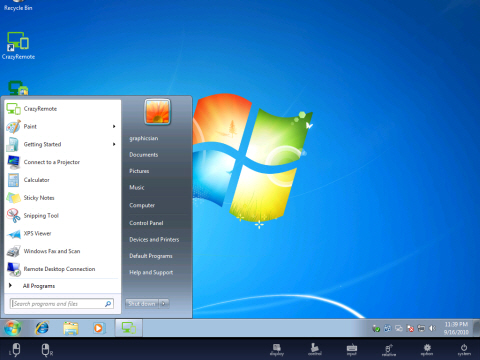480x360 pixels.
Task: Tap the system power icon
Action: (464, 349)
